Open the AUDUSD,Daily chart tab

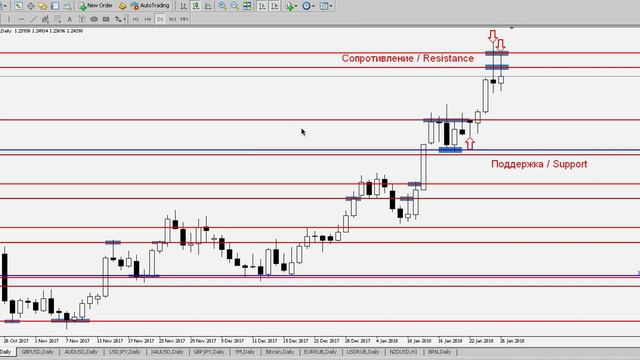point(81,352)
